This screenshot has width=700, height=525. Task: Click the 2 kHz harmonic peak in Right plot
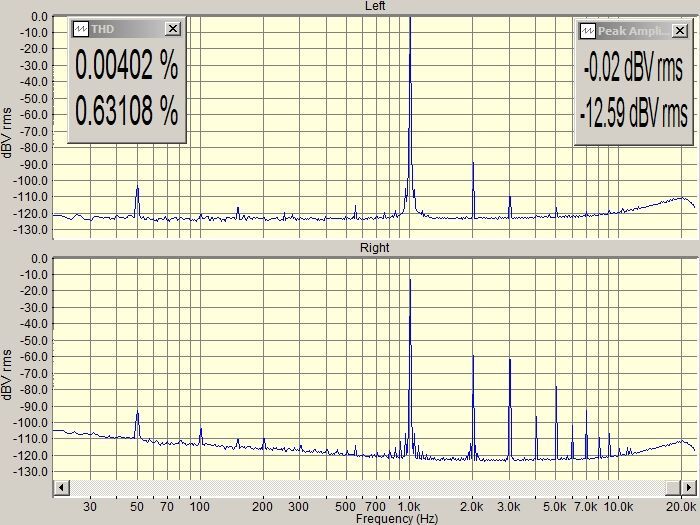[x=473, y=406]
